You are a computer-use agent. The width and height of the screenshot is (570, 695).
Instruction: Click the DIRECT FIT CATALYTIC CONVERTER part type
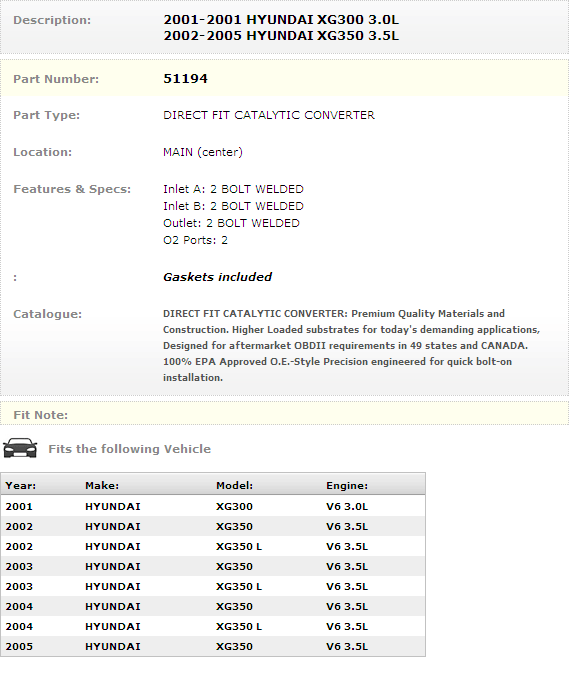(x=269, y=115)
